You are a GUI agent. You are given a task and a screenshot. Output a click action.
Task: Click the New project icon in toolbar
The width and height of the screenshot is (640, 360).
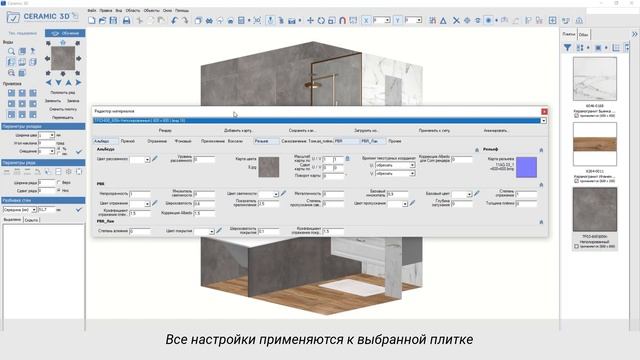tap(92, 20)
